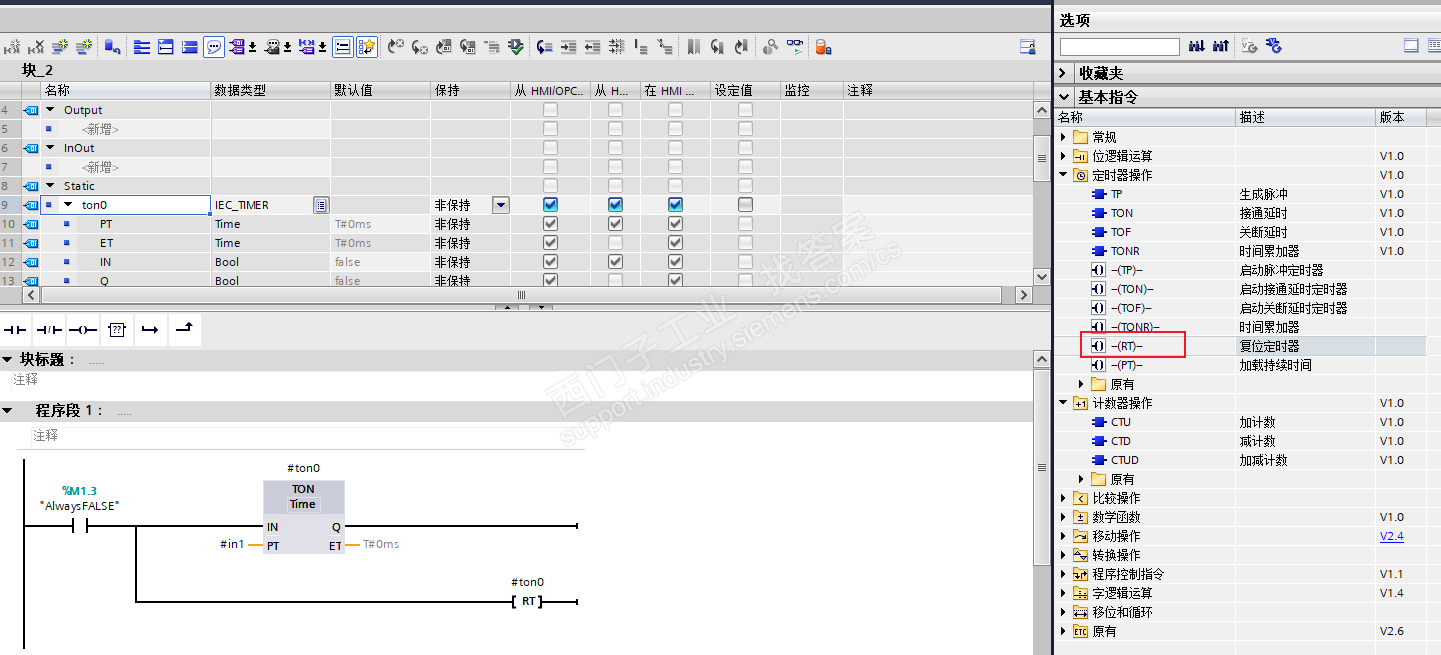The image size is (1441, 655).
Task: Select the CTD count down instruction
Action: click(1120, 441)
